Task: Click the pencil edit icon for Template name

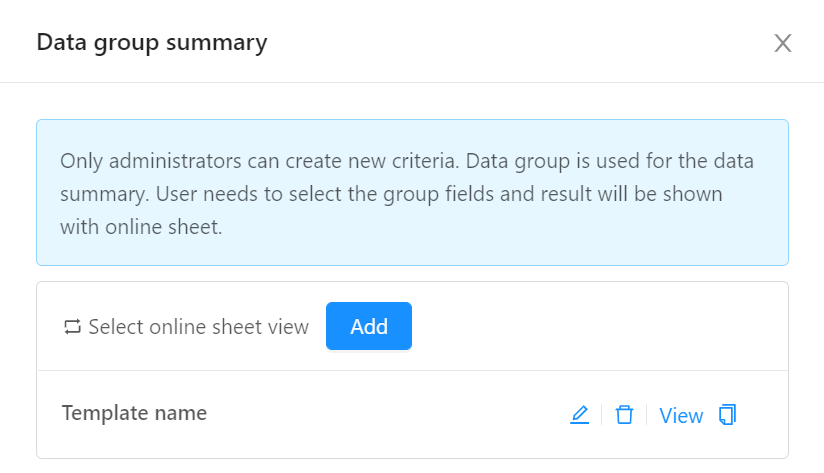Action: point(579,415)
